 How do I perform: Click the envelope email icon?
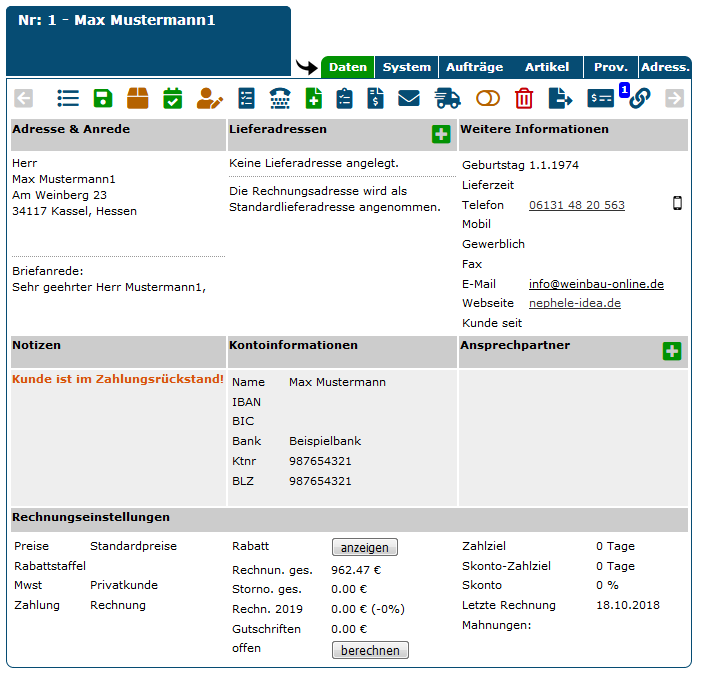(x=409, y=98)
